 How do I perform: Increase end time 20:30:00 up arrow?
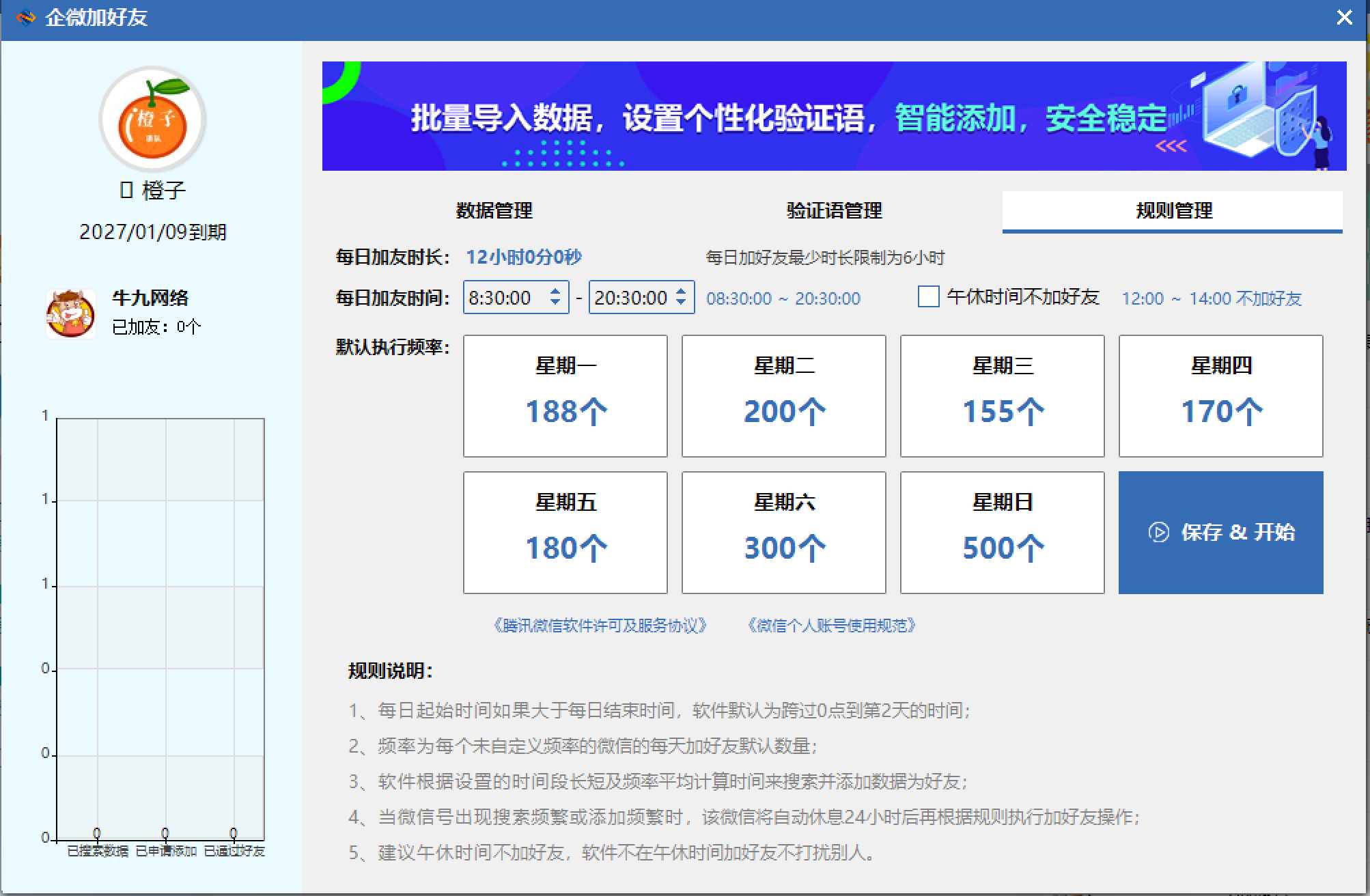(681, 292)
